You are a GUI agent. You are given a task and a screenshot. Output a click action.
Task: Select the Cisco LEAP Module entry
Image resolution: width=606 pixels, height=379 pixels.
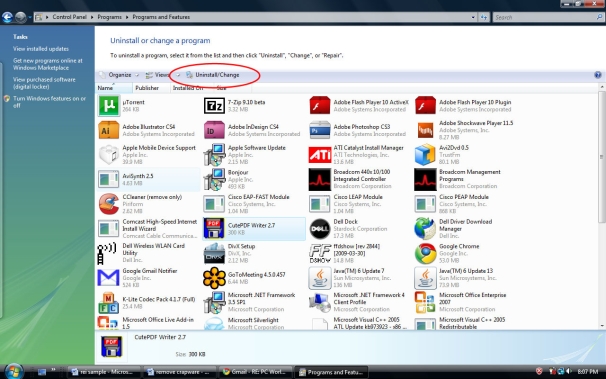pyautogui.click(x=359, y=204)
